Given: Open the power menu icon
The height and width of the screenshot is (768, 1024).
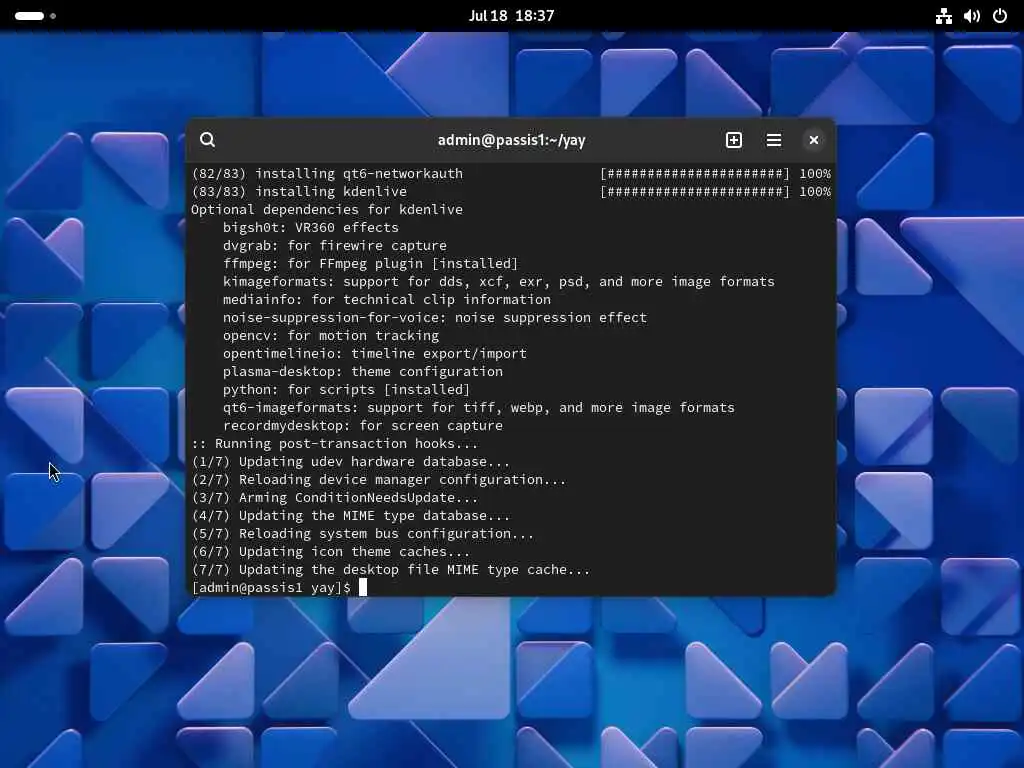Looking at the screenshot, I should [x=999, y=16].
